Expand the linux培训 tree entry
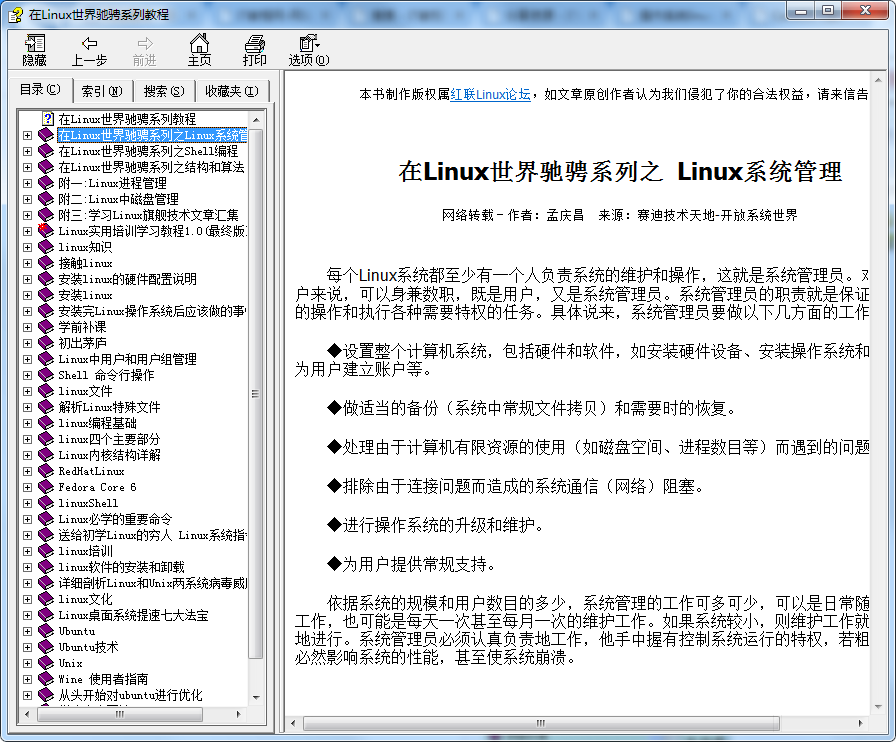Screen dimensions: 896x742 [26, 551]
